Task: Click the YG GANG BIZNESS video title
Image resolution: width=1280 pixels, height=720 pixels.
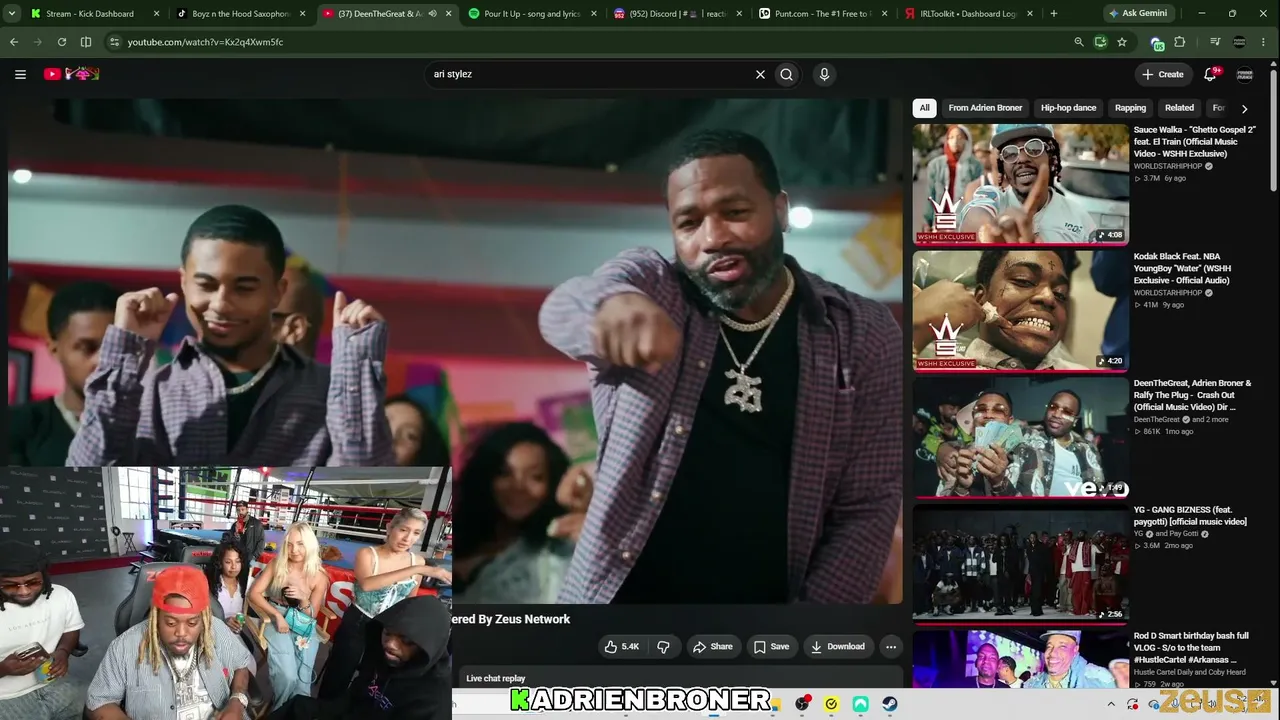Action: pos(1190,515)
